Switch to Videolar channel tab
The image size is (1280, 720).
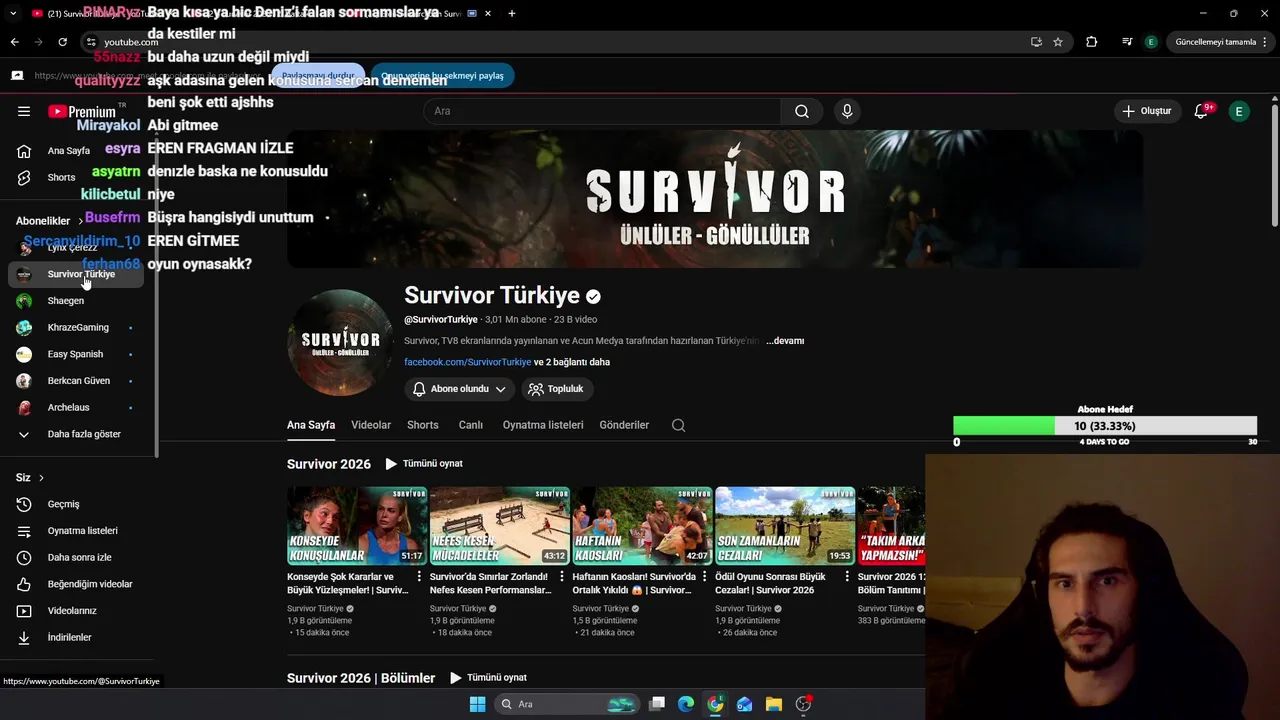click(371, 425)
